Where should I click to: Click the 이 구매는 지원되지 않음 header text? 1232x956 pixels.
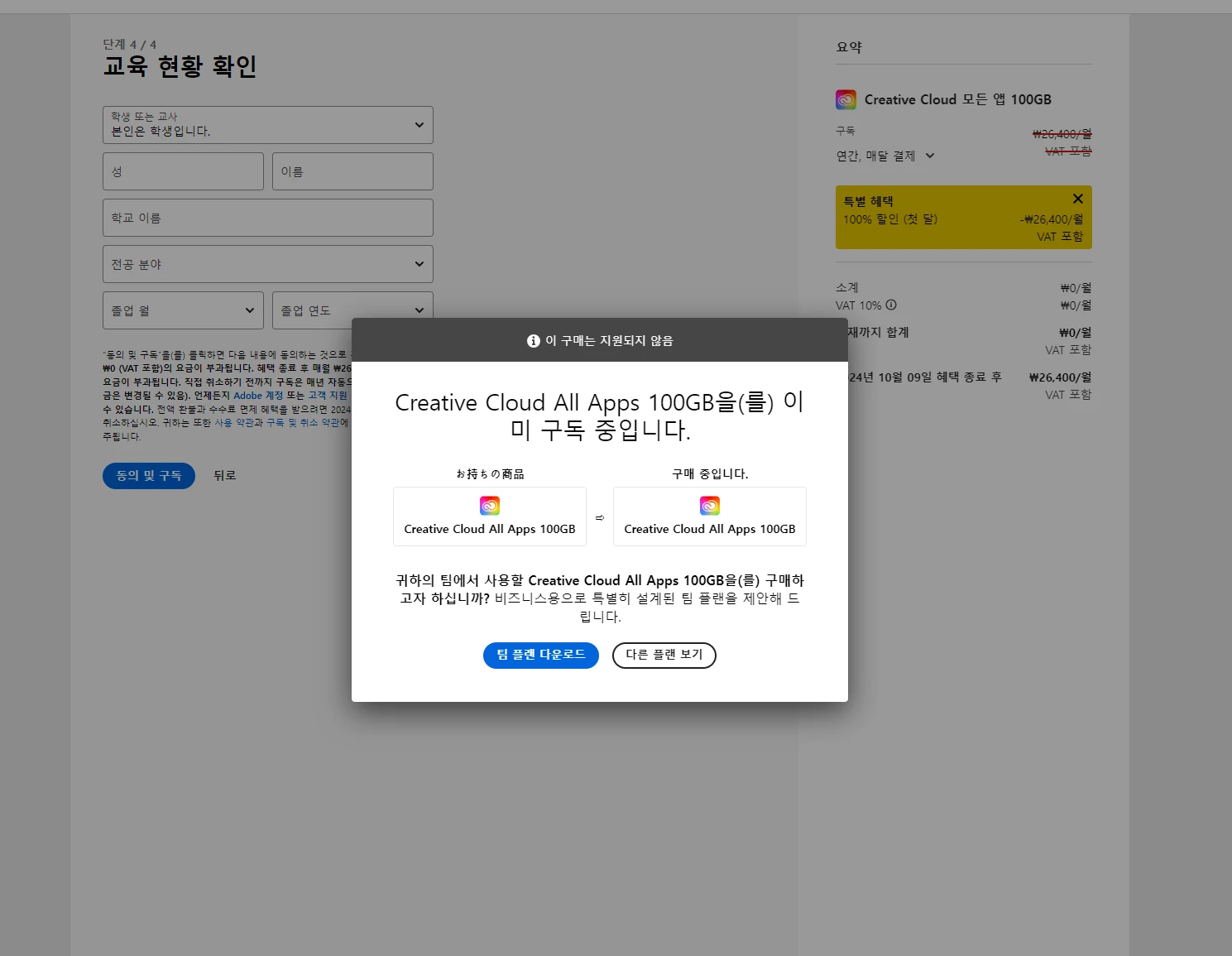coord(609,341)
